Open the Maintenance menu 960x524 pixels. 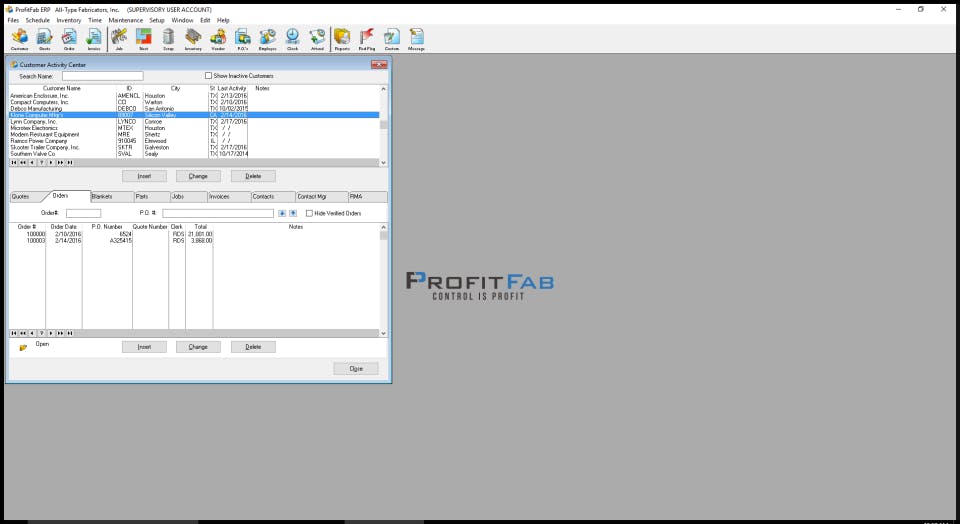point(126,20)
